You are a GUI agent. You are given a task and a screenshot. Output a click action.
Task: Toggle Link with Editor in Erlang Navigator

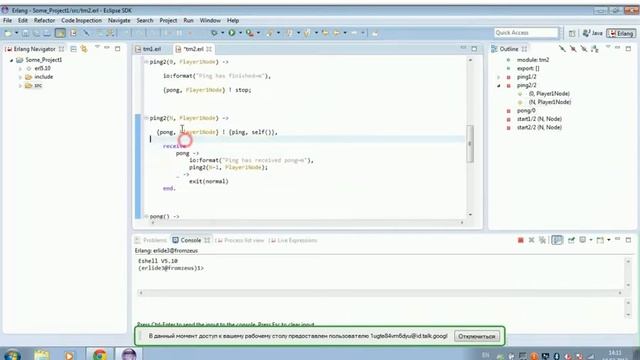point(84,49)
